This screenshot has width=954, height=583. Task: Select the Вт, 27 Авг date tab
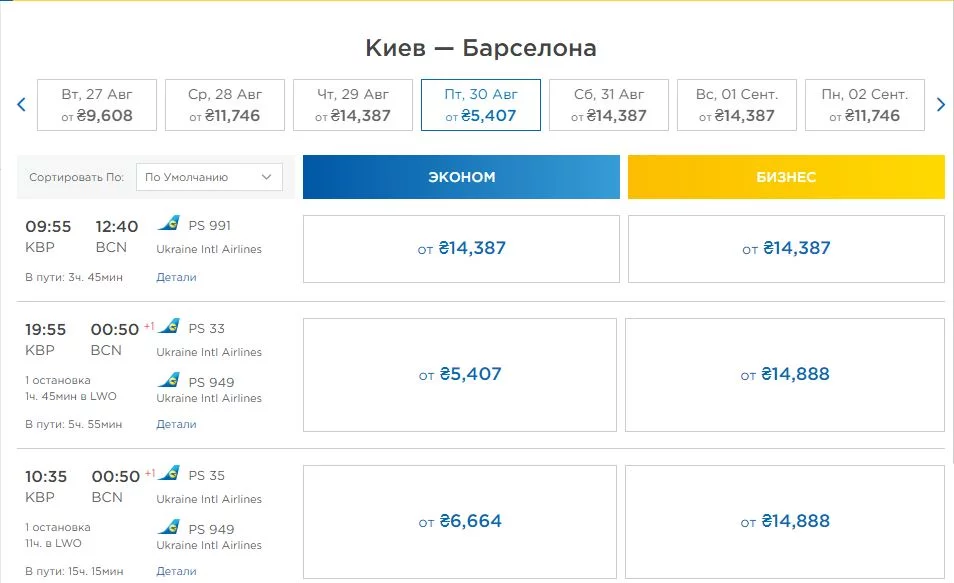point(97,105)
